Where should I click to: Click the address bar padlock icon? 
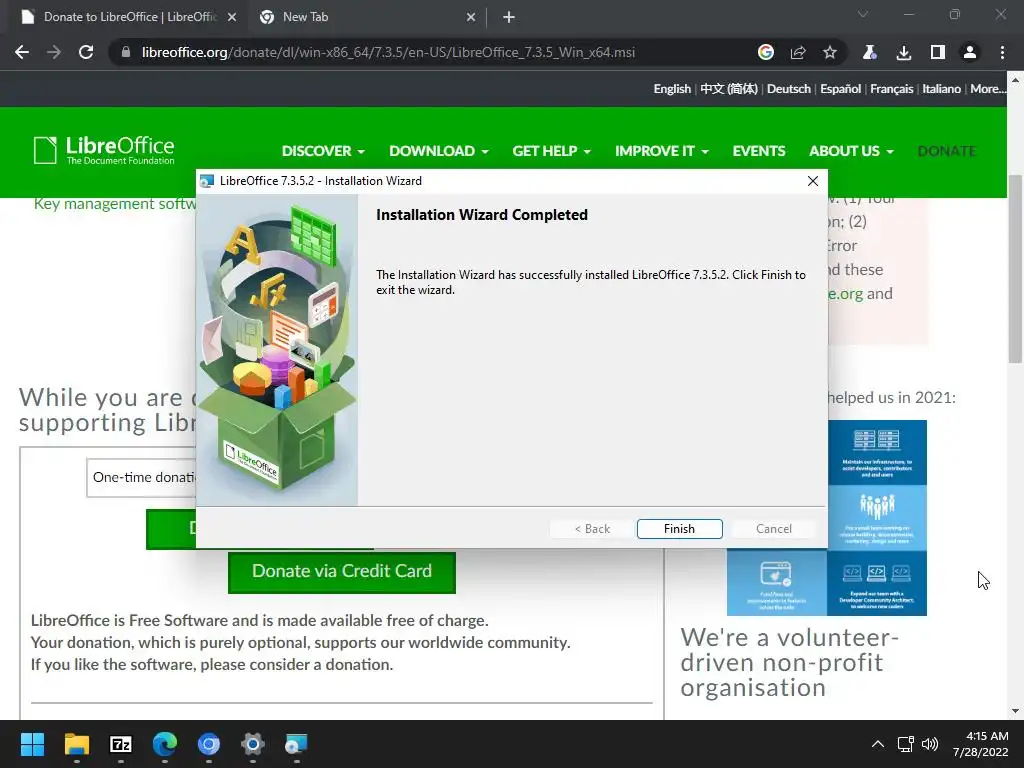click(126, 52)
